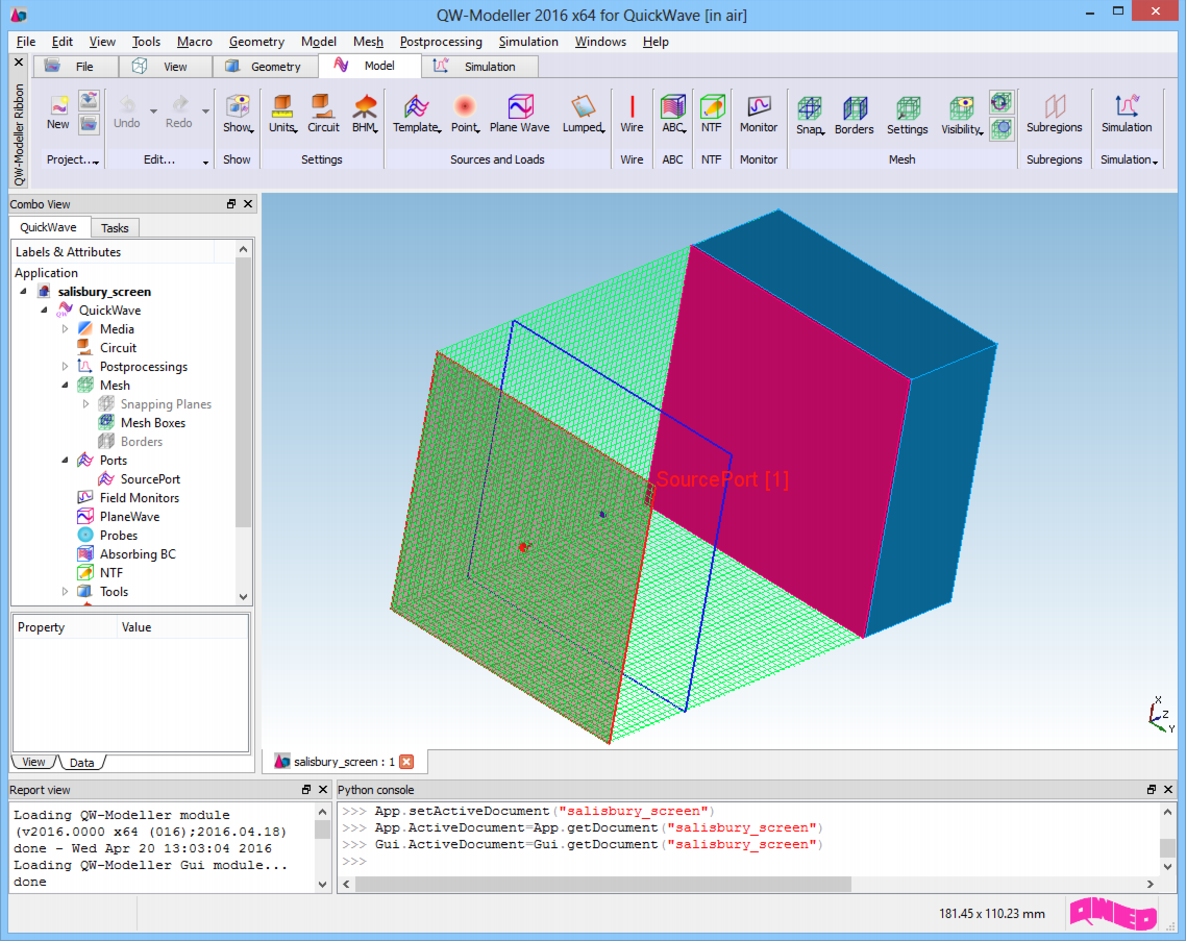The height and width of the screenshot is (943, 1187).
Task: Select the Absorbing BC tree item
Action: coord(137,554)
